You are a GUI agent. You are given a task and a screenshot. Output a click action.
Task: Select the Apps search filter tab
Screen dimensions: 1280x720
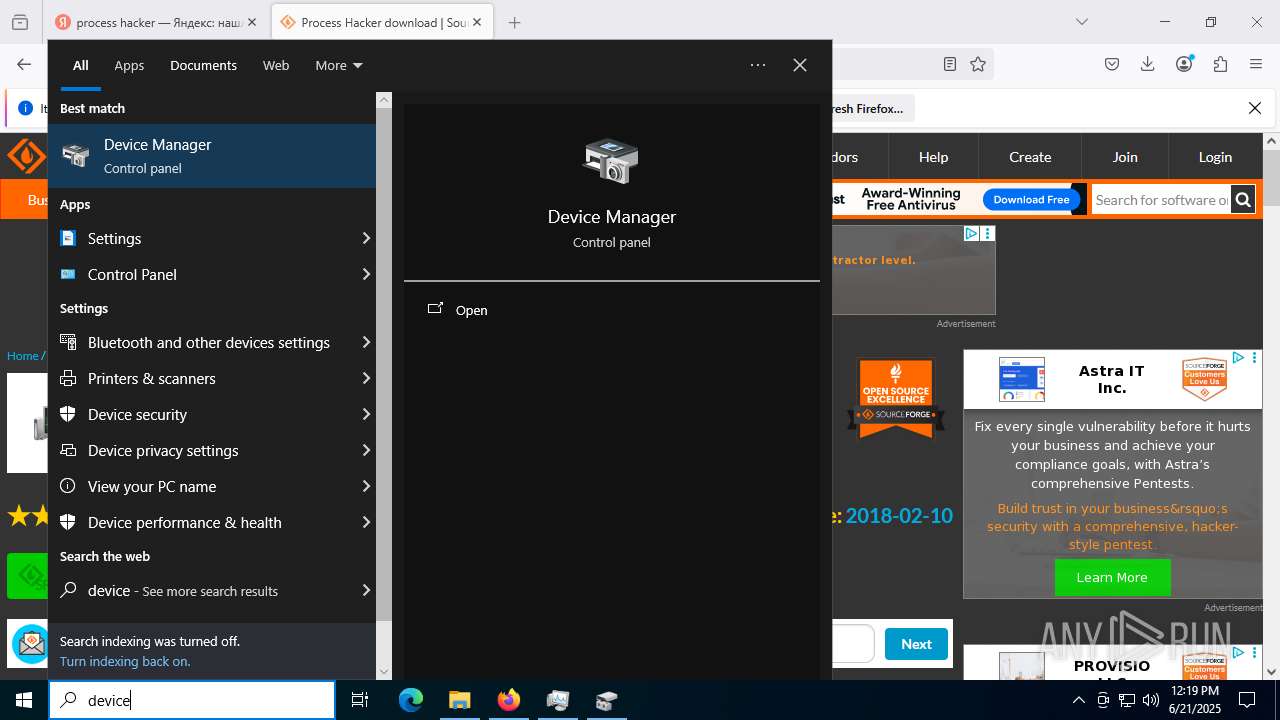[x=129, y=65]
